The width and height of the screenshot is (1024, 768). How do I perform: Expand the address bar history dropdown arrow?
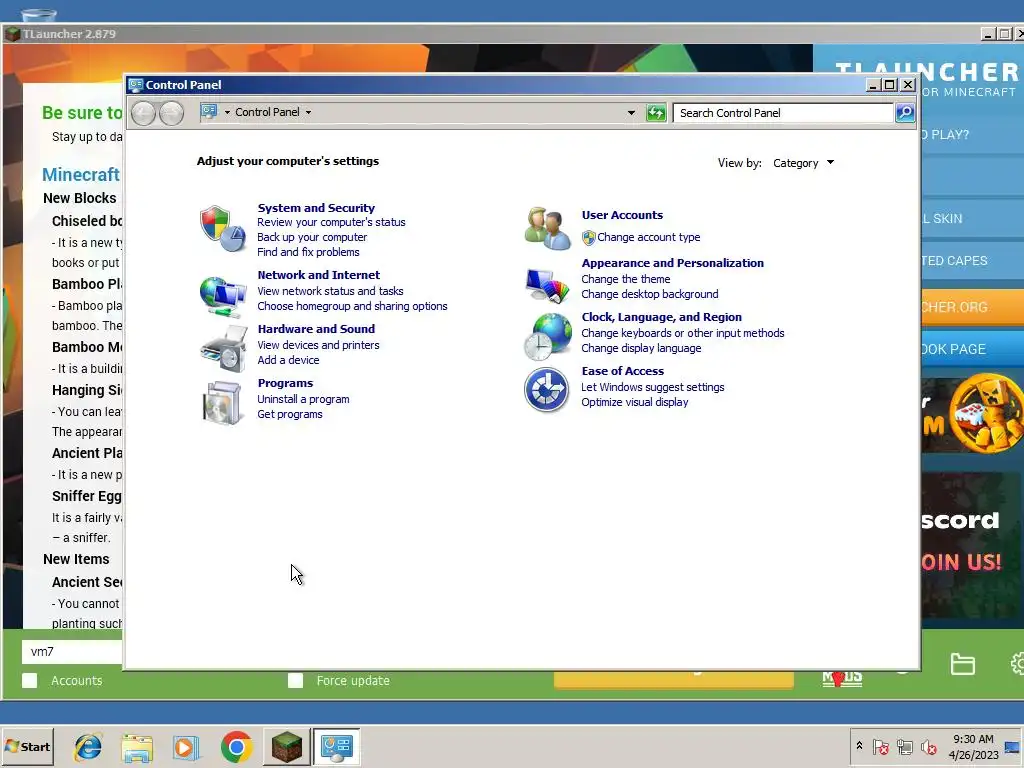pos(631,112)
